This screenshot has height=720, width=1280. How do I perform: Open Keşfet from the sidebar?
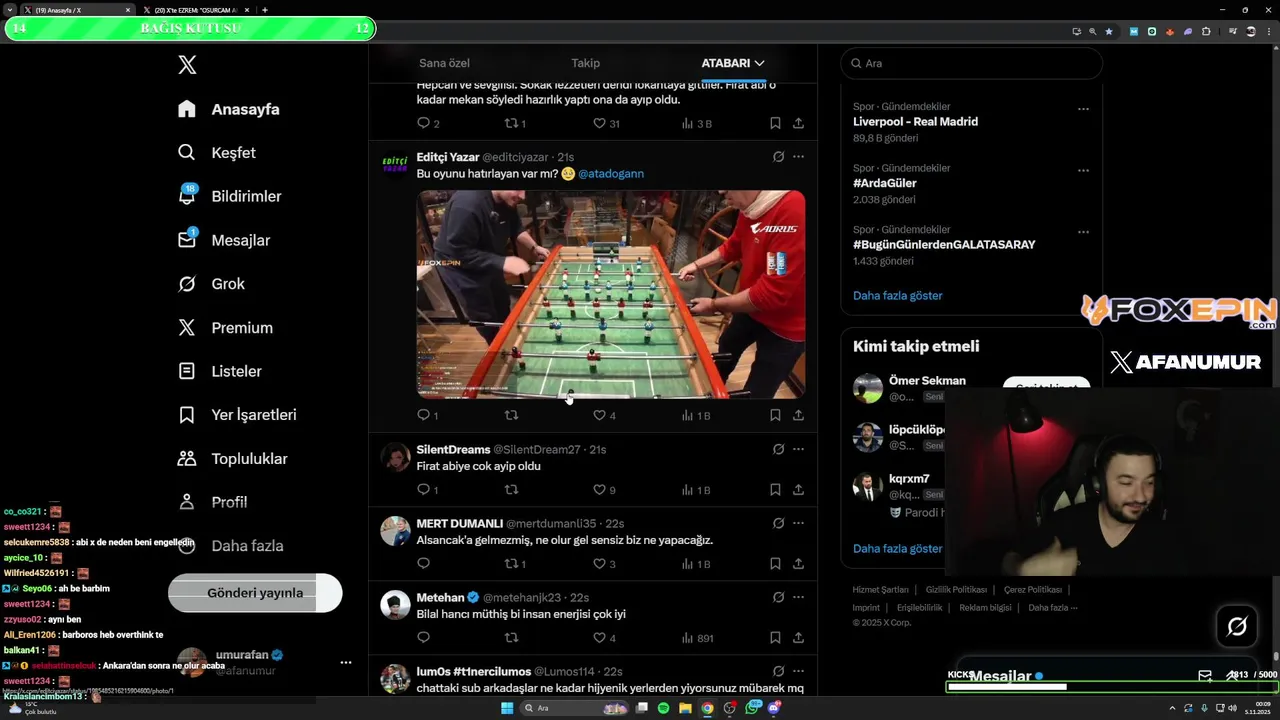coord(217,153)
